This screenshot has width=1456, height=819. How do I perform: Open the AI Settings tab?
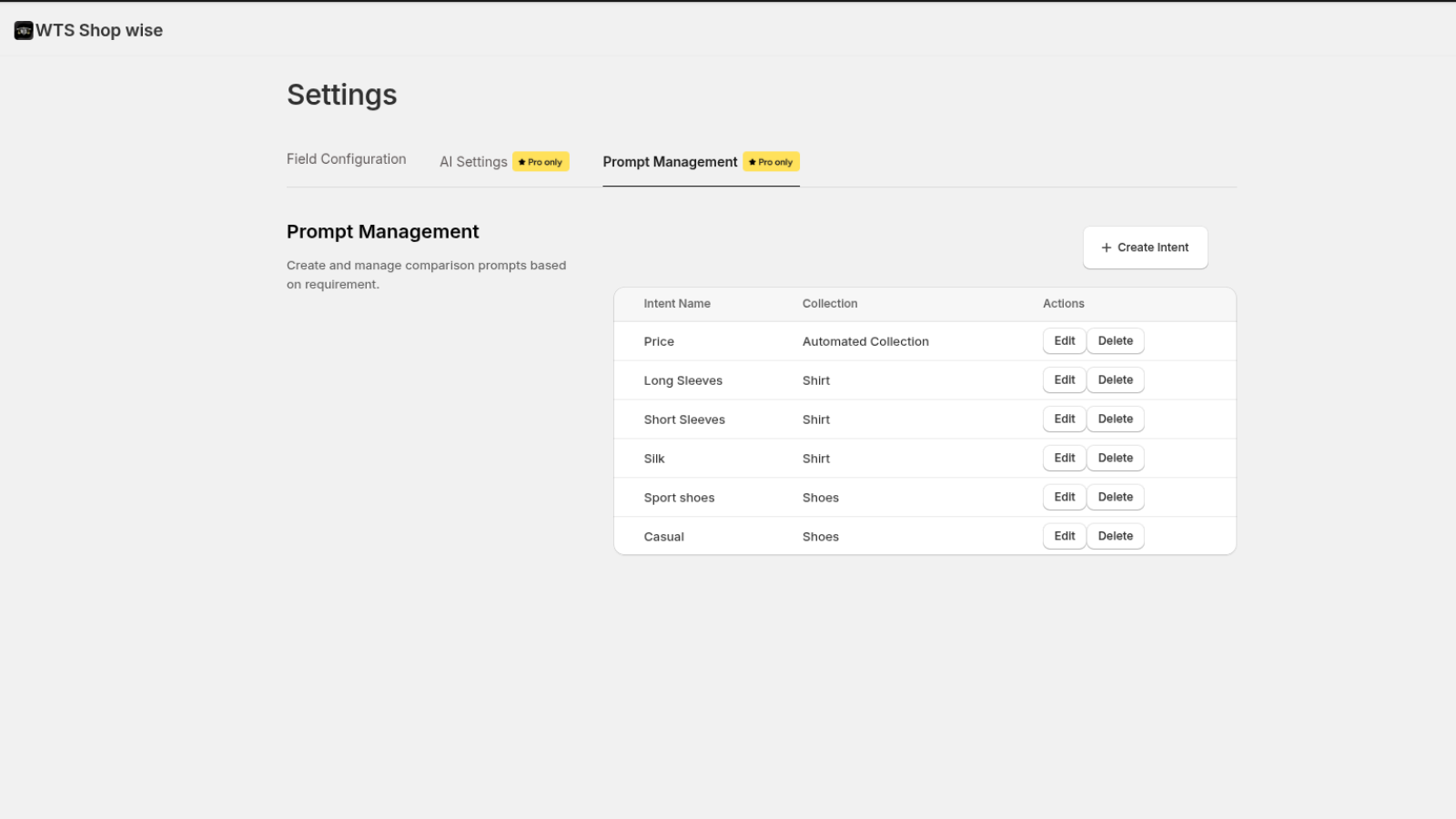pyautogui.click(x=473, y=161)
